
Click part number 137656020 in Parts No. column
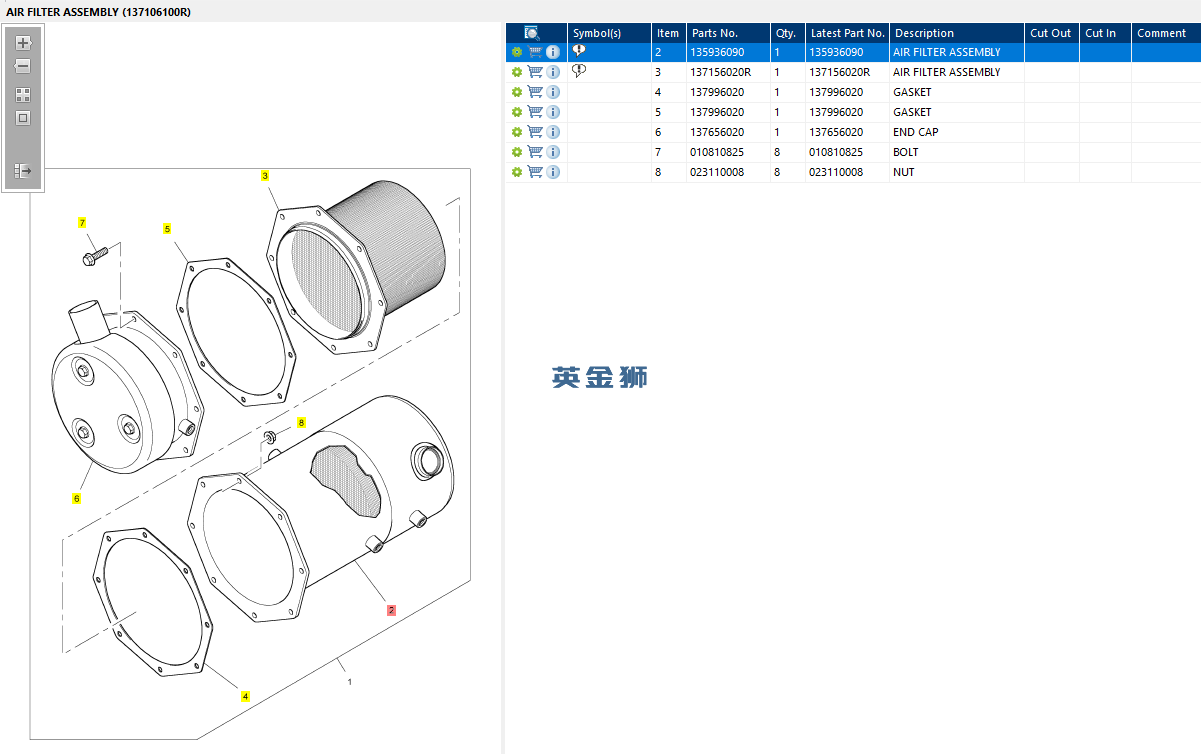click(x=717, y=132)
